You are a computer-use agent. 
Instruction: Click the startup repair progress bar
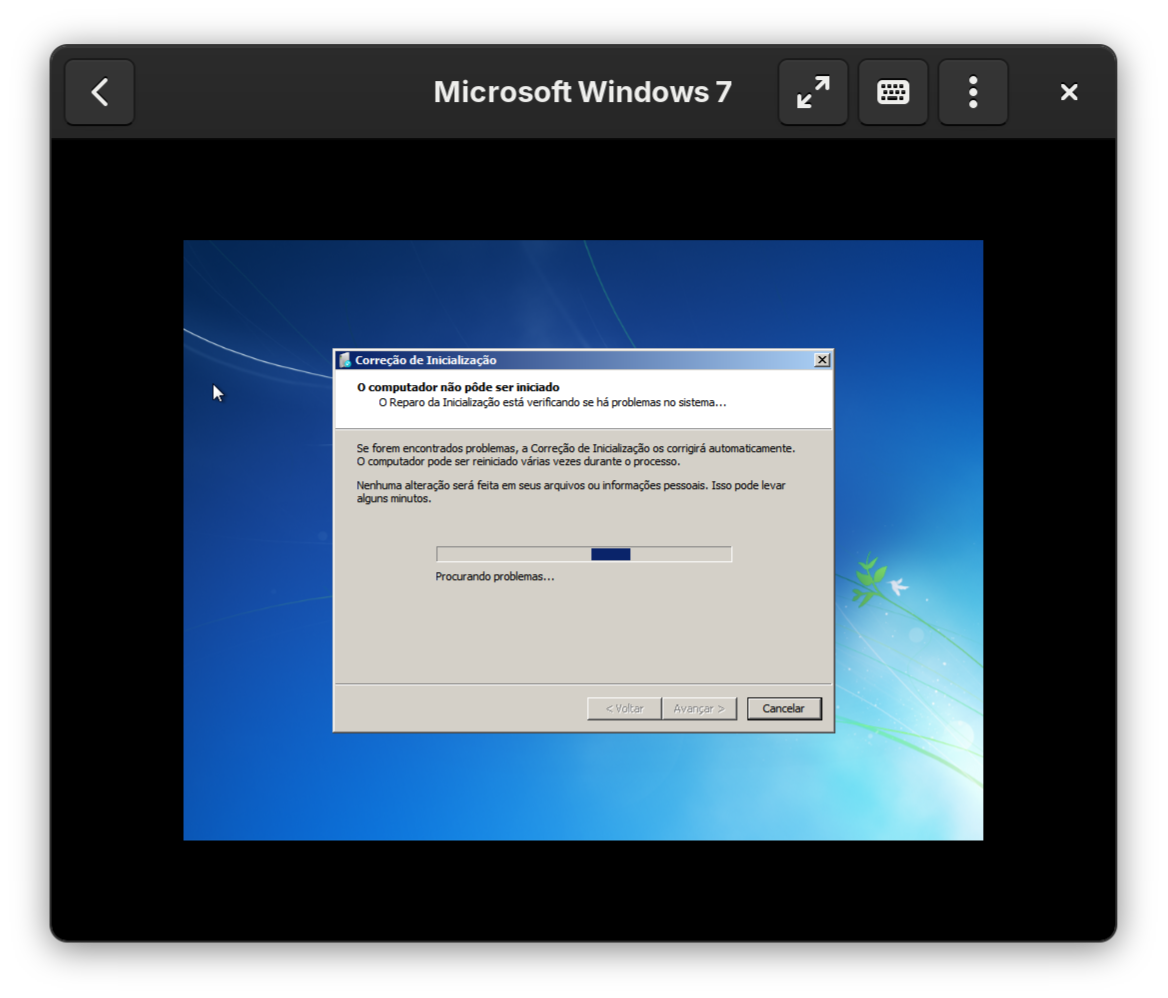pyautogui.click(x=584, y=554)
